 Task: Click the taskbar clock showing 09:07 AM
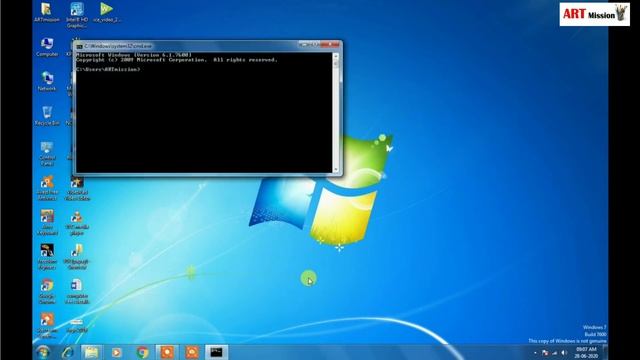point(586,353)
